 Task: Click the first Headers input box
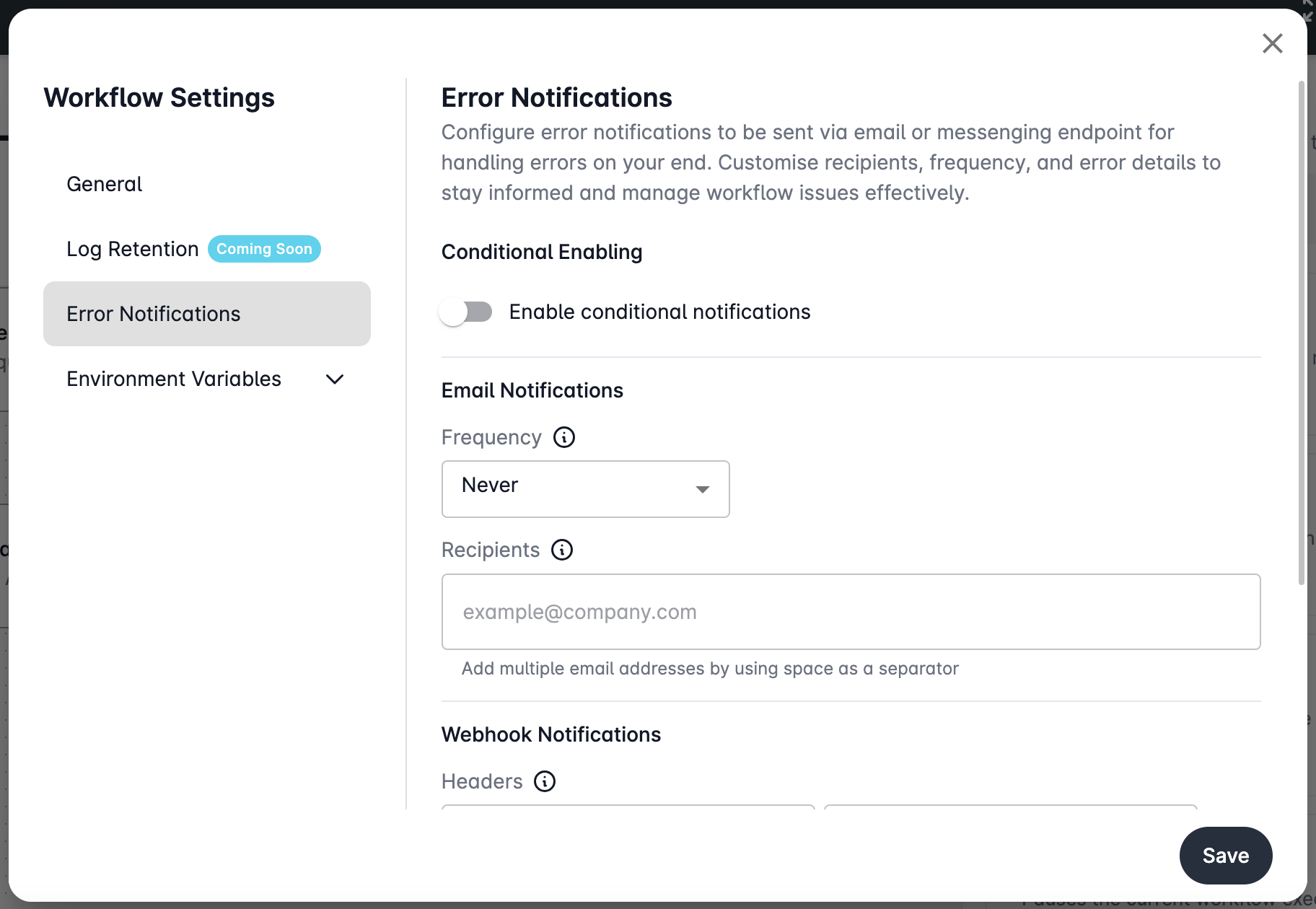[628, 807]
